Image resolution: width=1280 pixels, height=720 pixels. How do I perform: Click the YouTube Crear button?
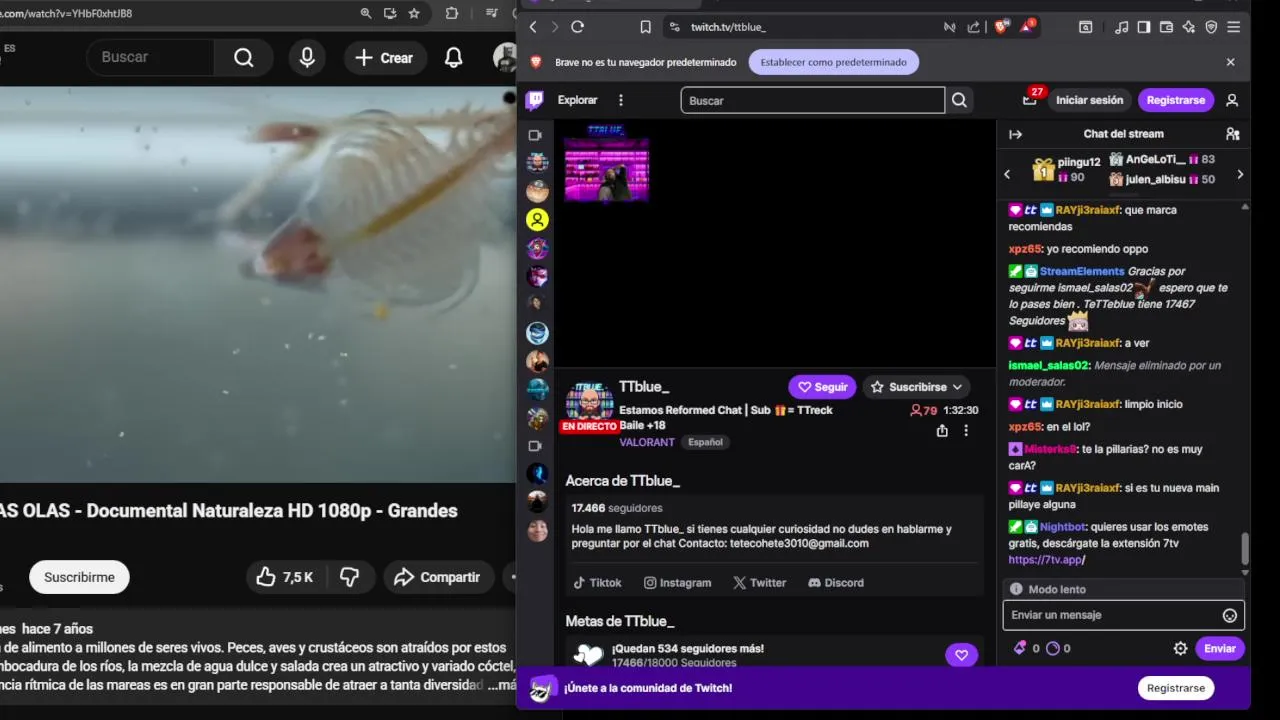[x=384, y=58]
